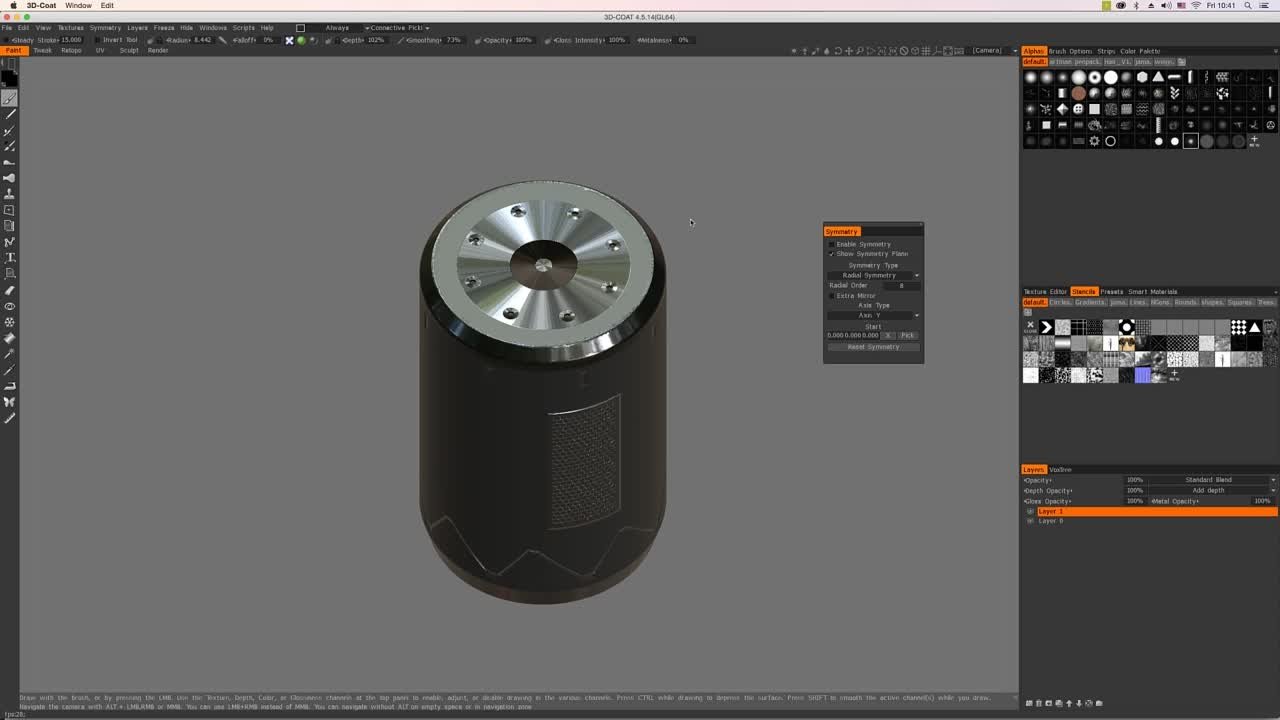Switch to the VoxTree tab
The image size is (1280, 720).
(x=1060, y=470)
